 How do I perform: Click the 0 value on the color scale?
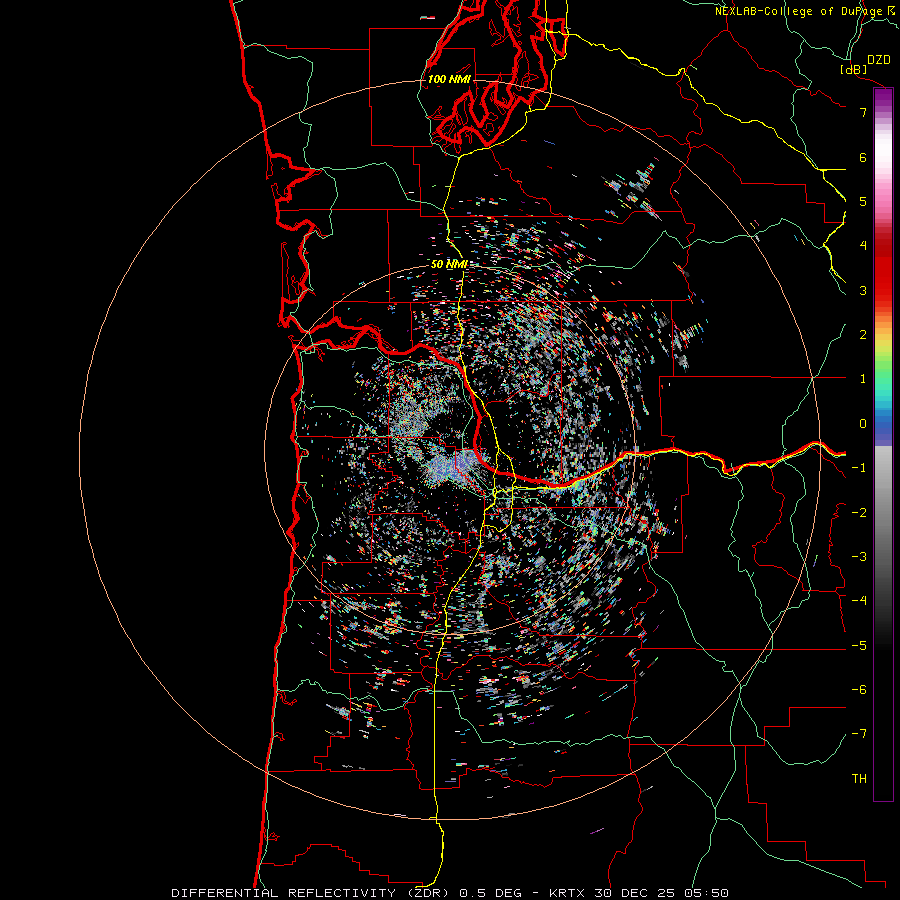pyautogui.click(x=863, y=424)
